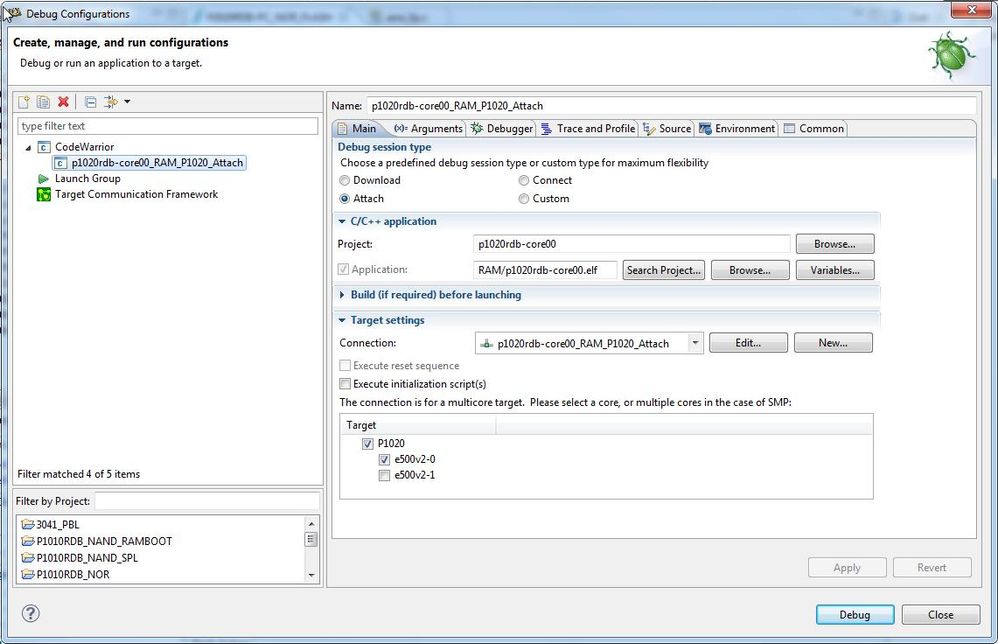Click the Filter by Project field
998x644 pixels.
pyautogui.click(x=207, y=501)
